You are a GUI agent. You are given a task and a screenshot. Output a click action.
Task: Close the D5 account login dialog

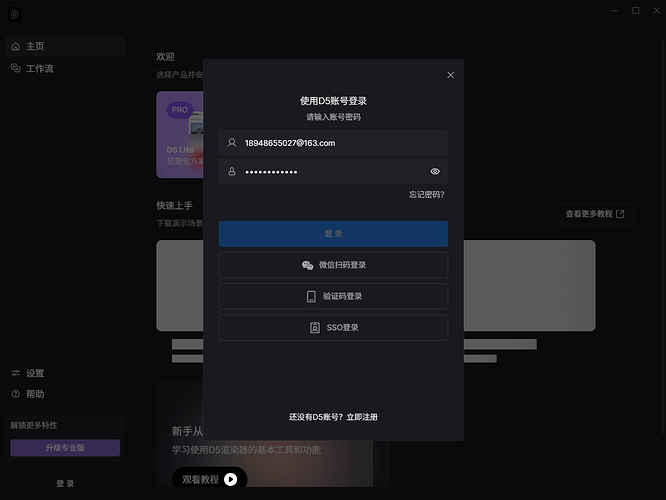(x=451, y=75)
